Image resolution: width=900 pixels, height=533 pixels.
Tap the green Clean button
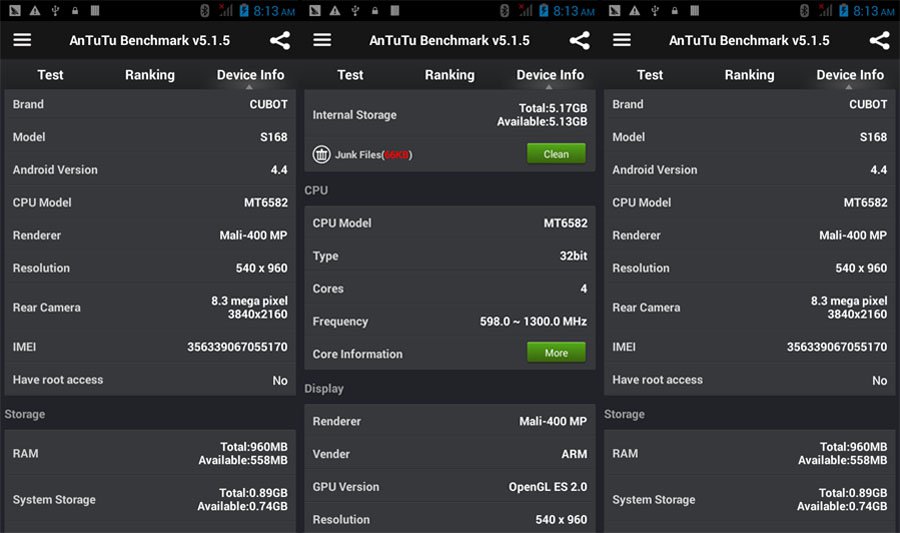click(556, 154)
